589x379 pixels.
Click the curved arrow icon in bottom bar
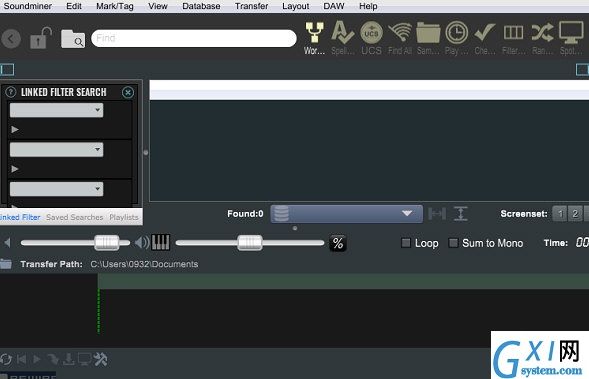click(x=53, y=359)
